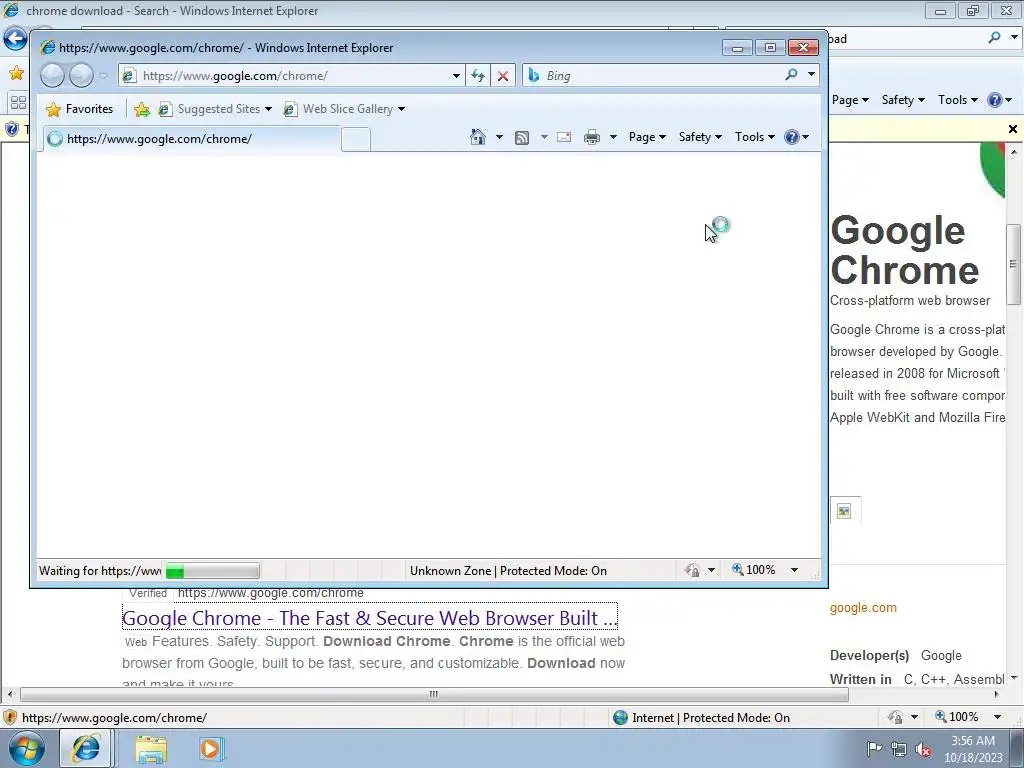The image size is (1024, 768).
Task: Click the Back button in front window
Action: [52, 76]
